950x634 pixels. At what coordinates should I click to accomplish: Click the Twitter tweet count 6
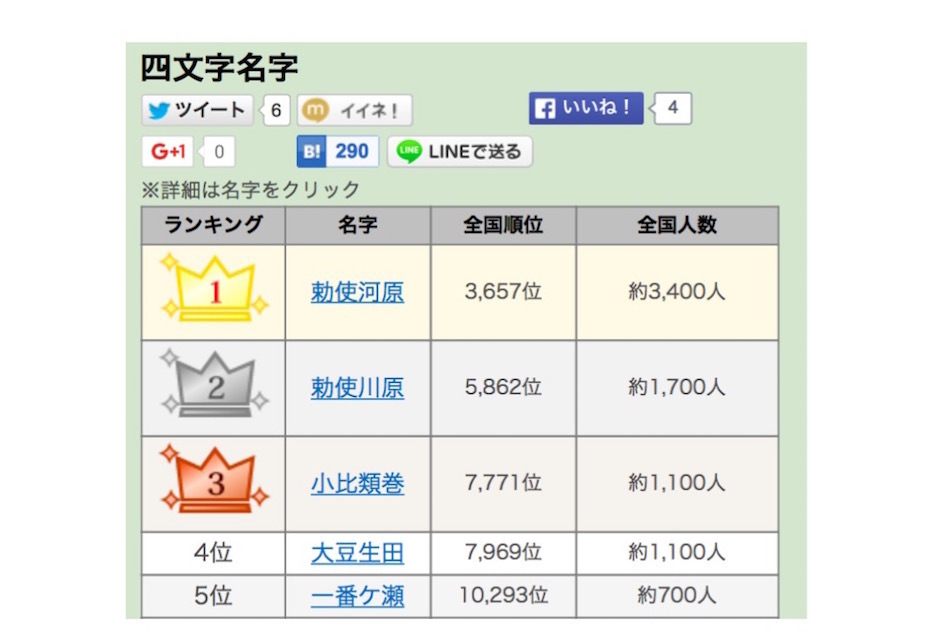(276, 110)
